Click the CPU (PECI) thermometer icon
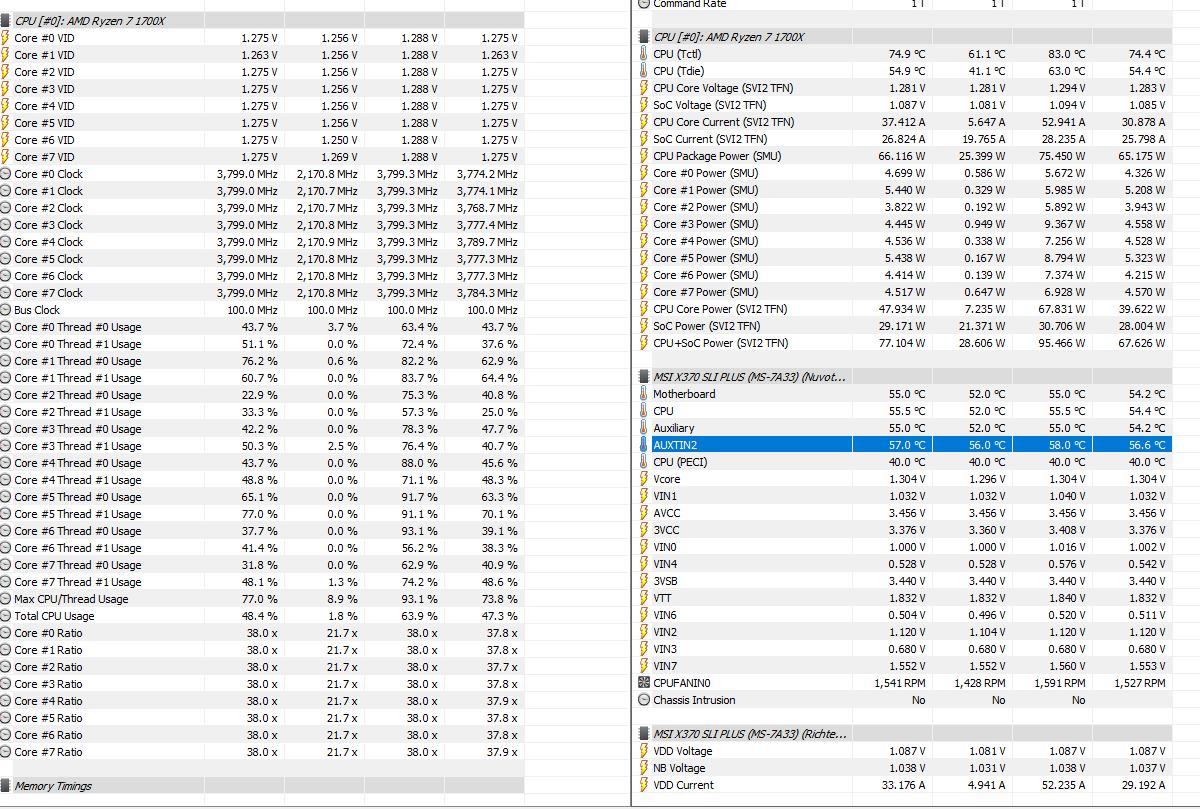 (643, 462)
